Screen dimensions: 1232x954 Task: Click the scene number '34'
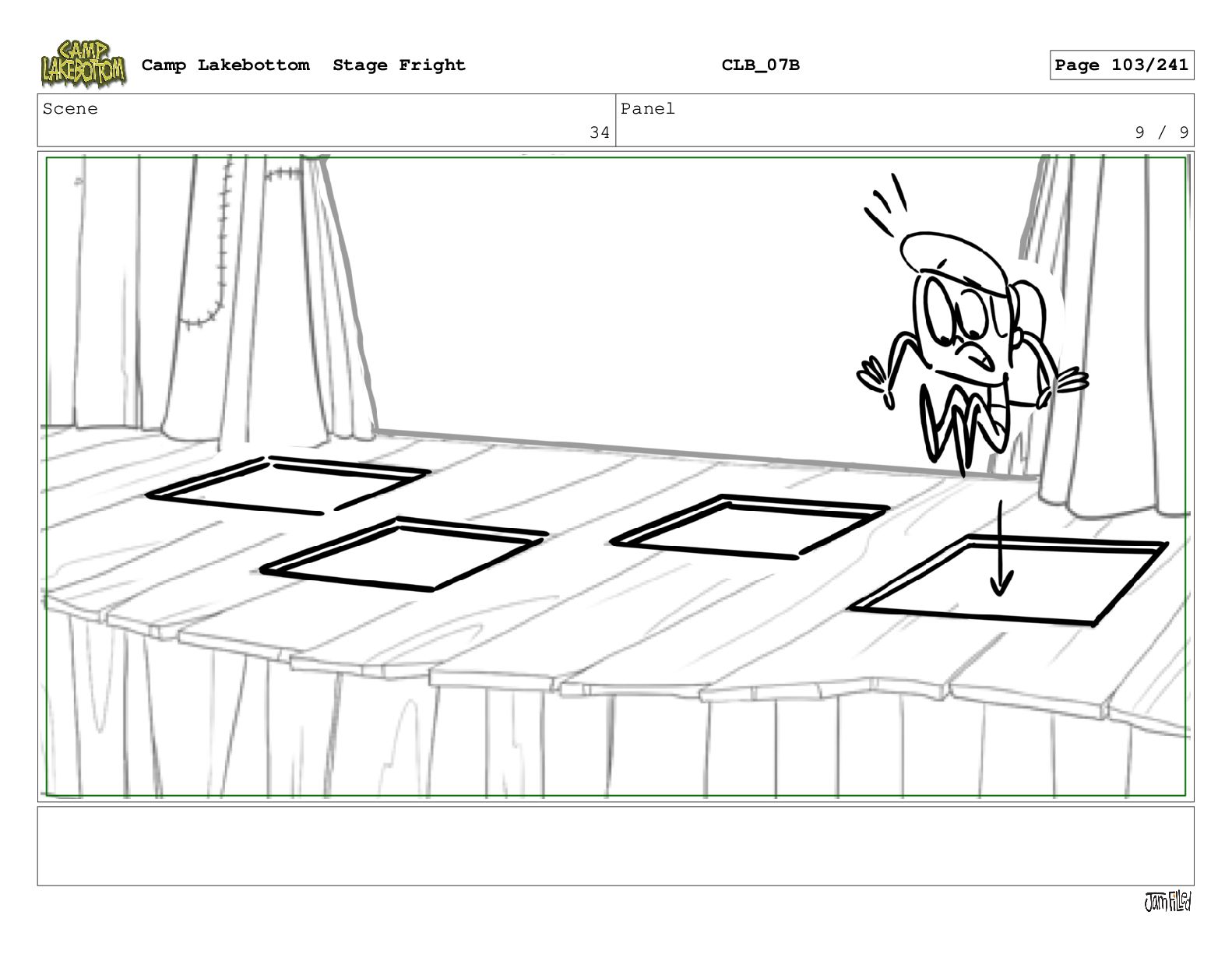click(x=600, y=132)
